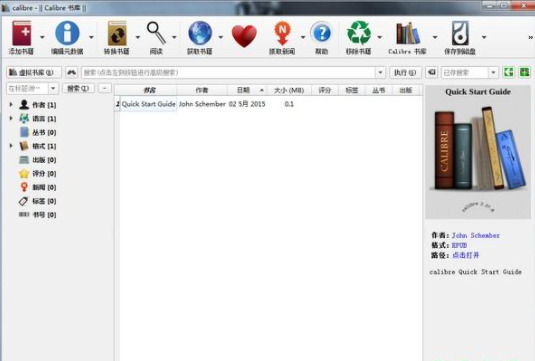Click the Remove books recycle icon

tap(359, 33)
